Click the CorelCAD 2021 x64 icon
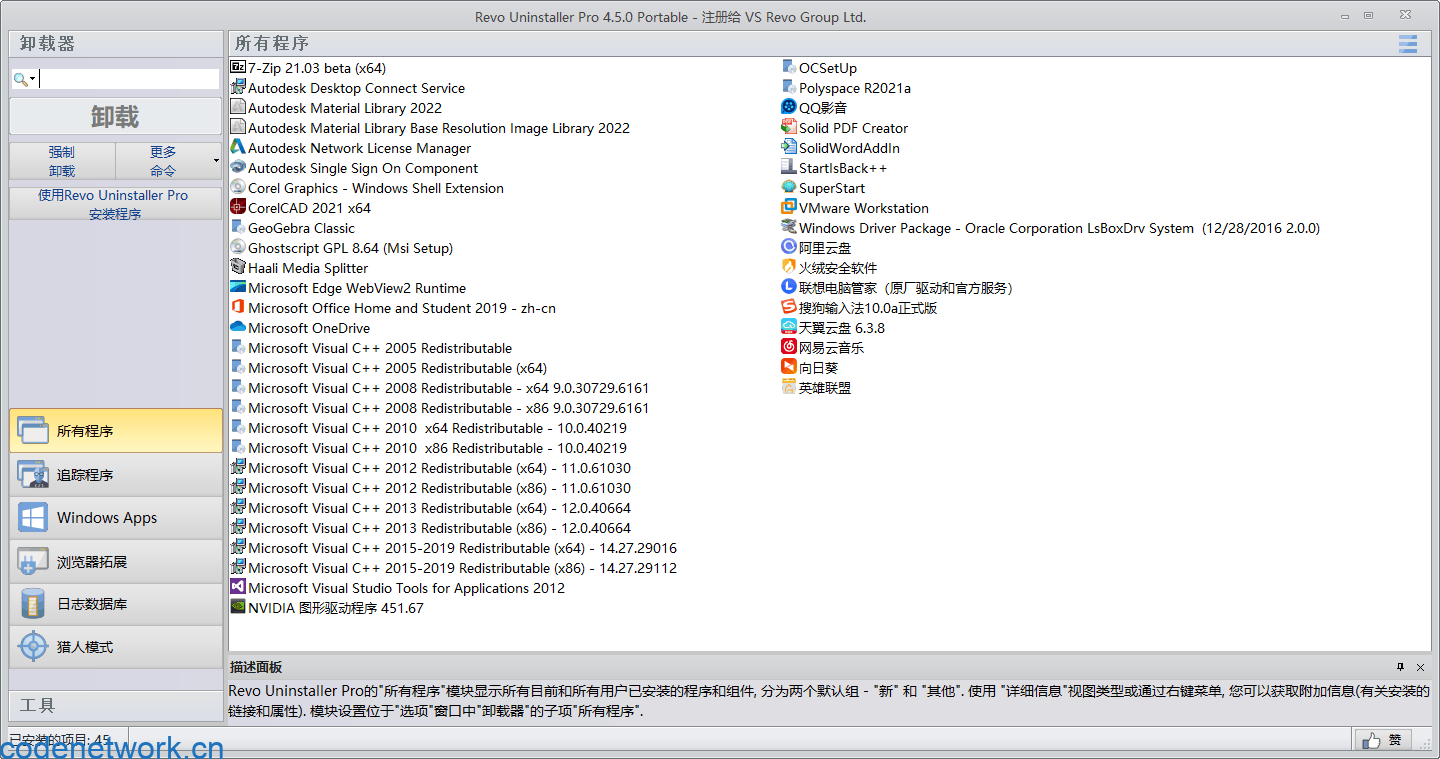 pos(238,208)
